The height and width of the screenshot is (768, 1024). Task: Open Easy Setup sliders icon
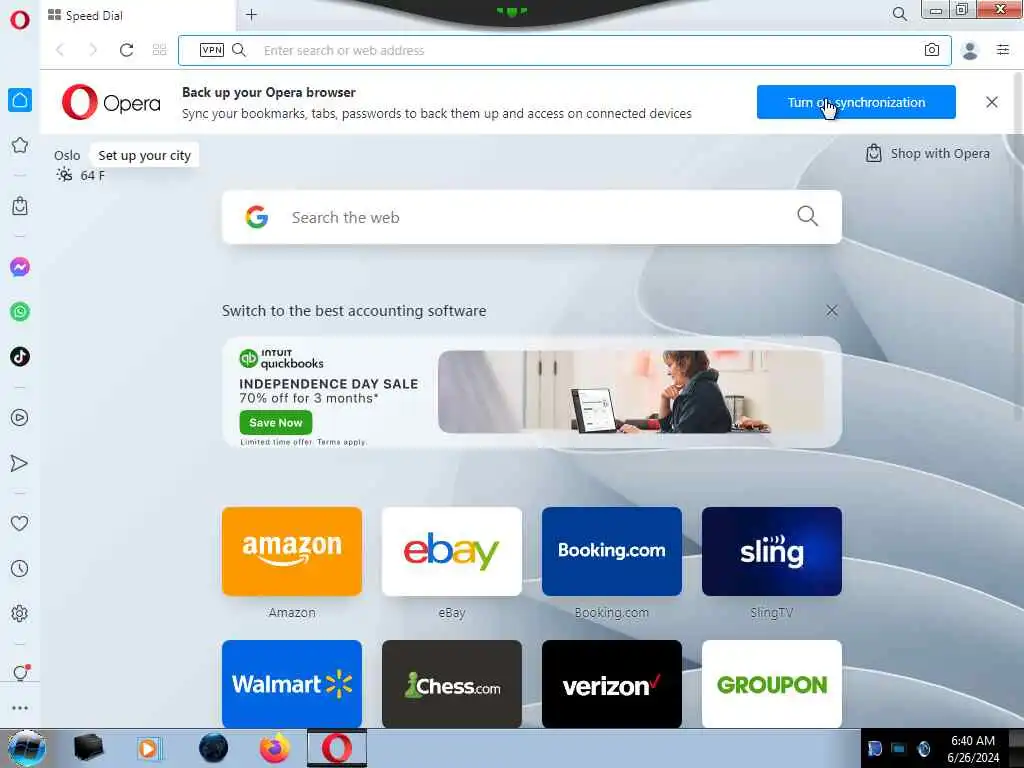click(1003, 50)
